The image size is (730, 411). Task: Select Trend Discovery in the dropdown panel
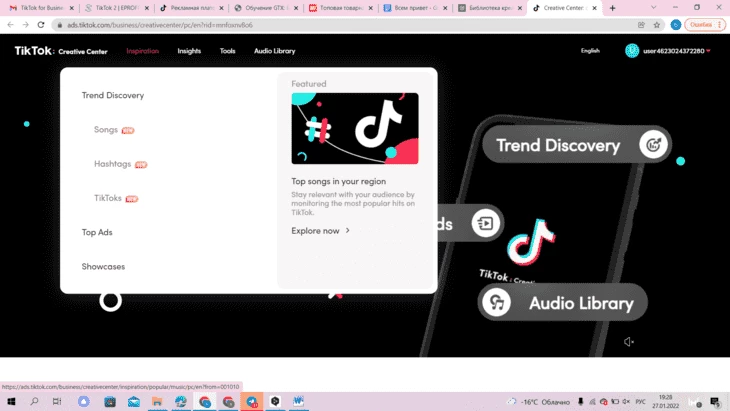click(113, 95)
